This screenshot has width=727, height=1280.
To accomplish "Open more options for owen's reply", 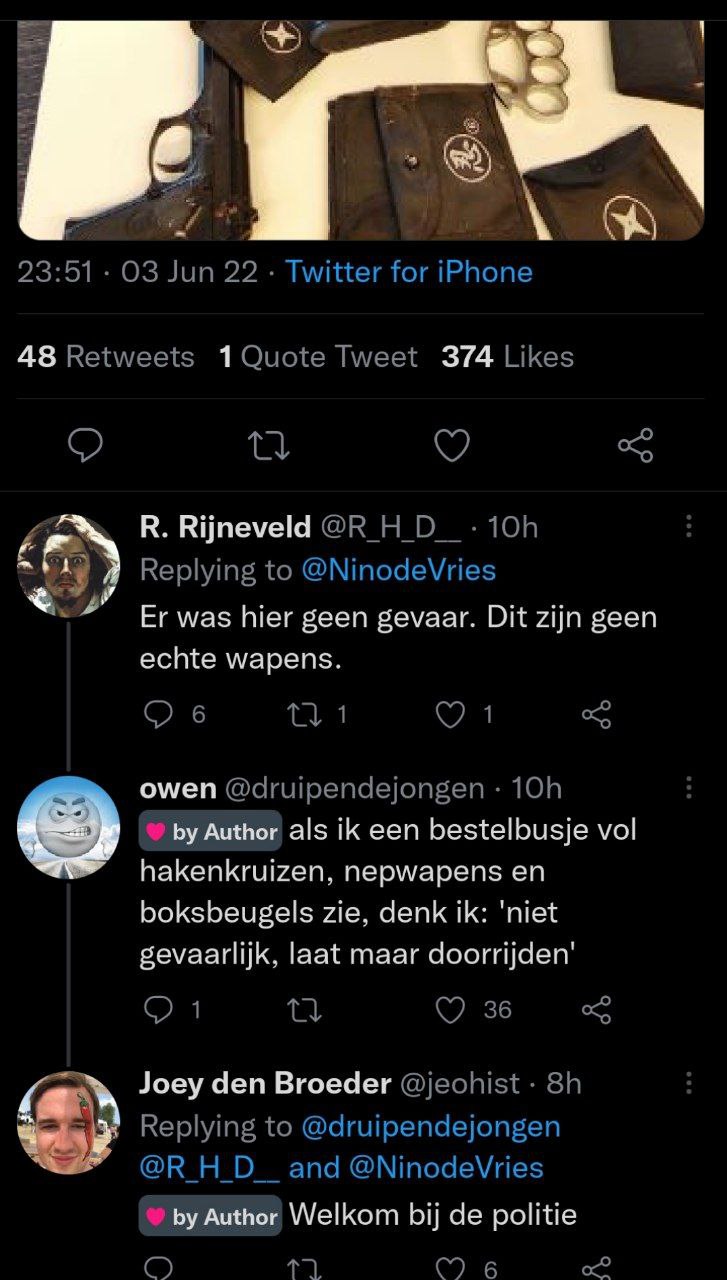I will click(x=688, y=788).
